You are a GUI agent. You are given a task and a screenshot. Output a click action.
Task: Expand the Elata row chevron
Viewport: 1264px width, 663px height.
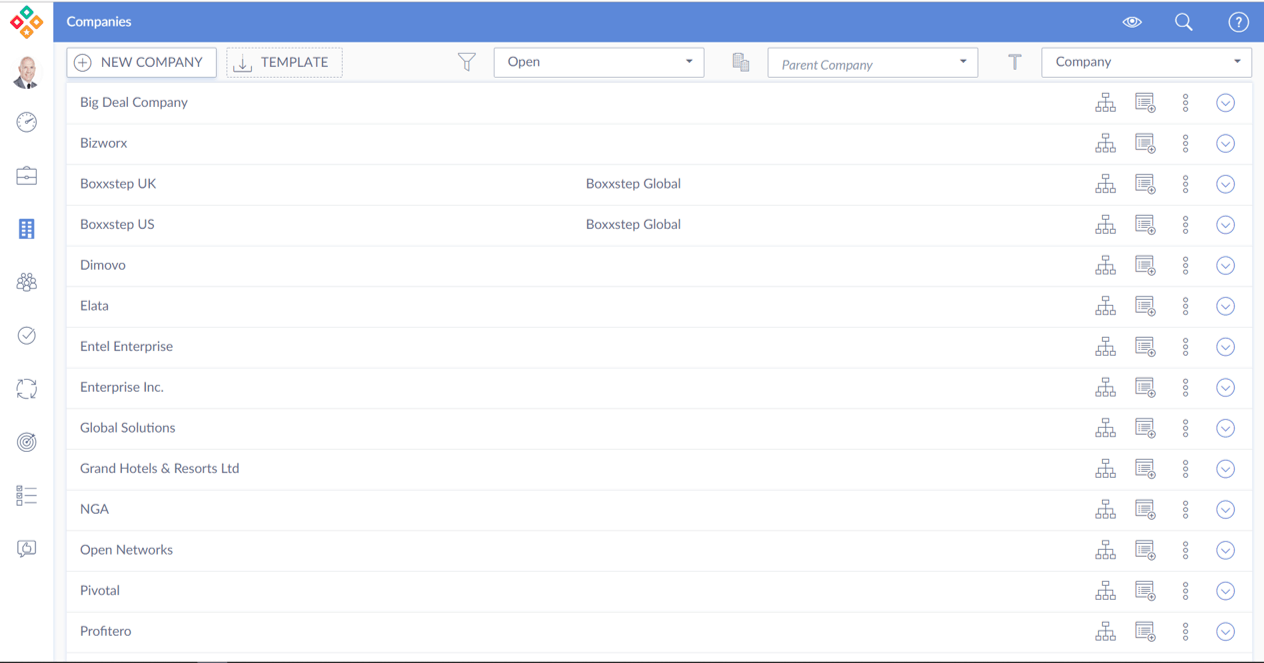click(1225, 306)
